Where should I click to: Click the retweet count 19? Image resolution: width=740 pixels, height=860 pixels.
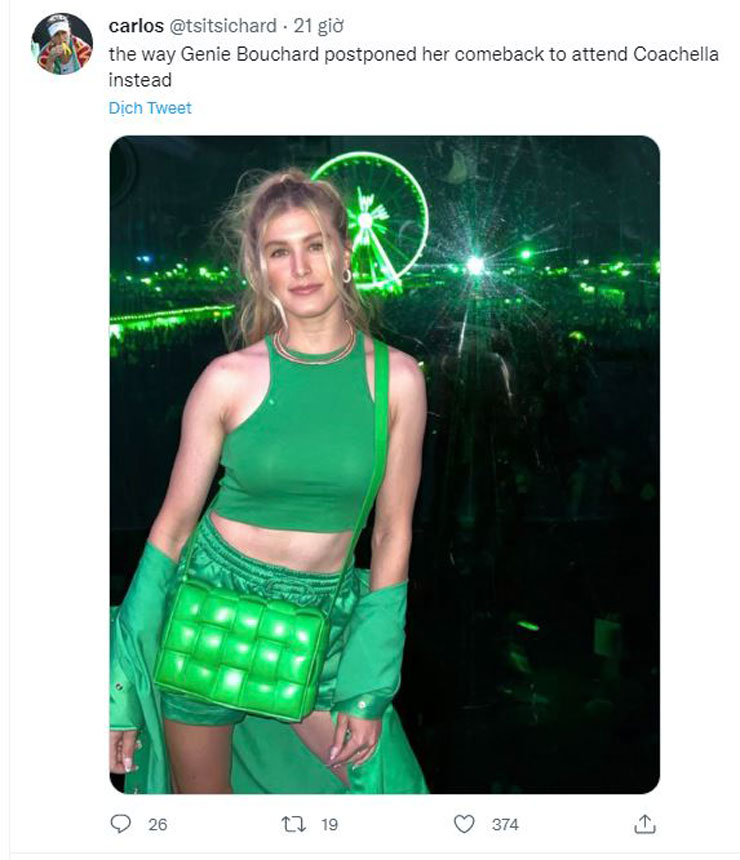[x=330, y=825]
